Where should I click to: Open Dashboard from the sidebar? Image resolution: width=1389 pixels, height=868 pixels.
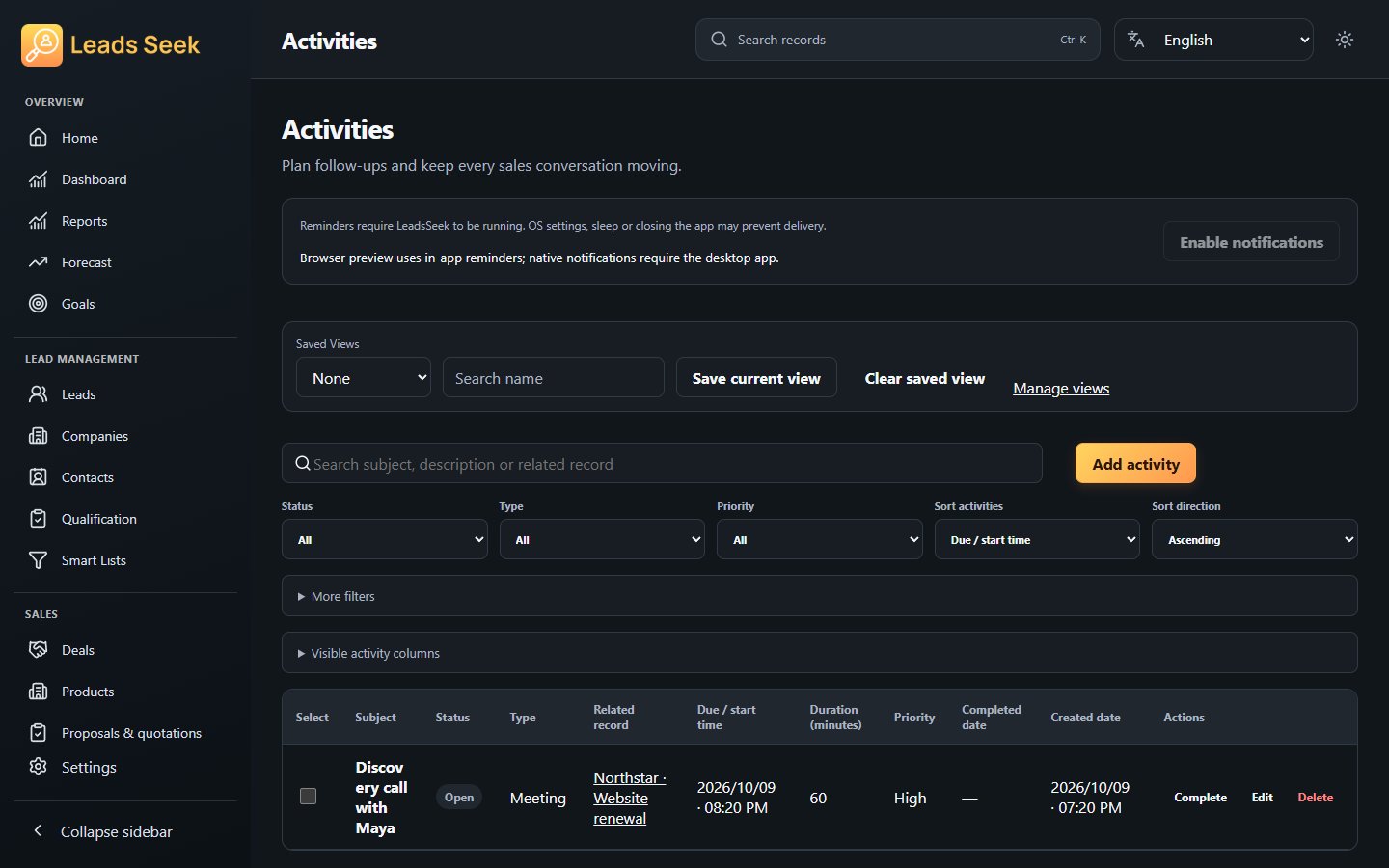95,179
